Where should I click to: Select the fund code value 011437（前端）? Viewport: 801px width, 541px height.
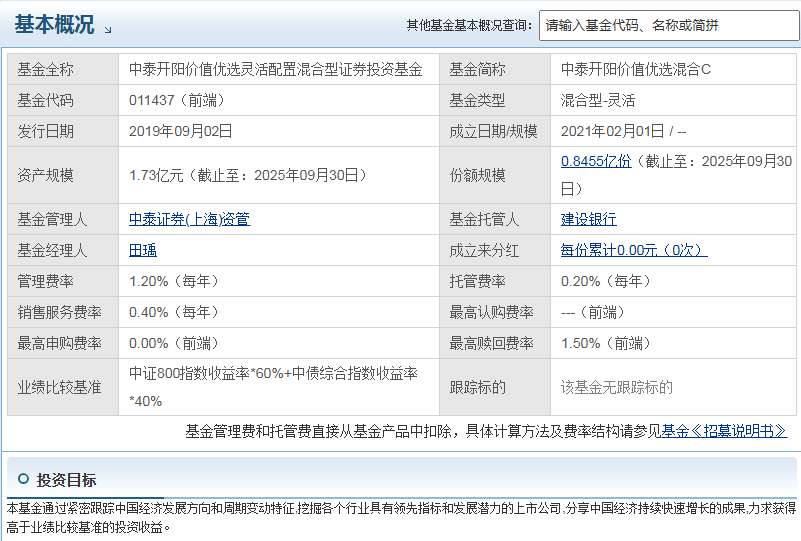coord(177,100)
